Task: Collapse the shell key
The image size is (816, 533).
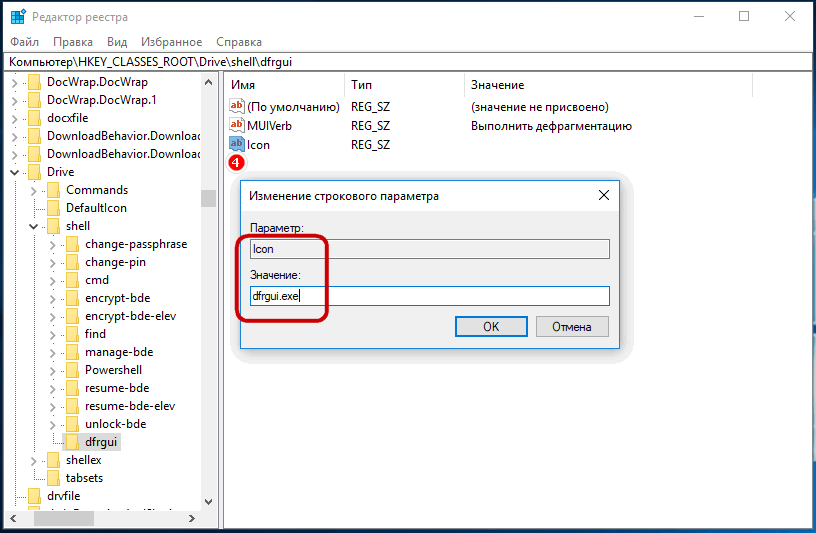Action: click(34, 226)
